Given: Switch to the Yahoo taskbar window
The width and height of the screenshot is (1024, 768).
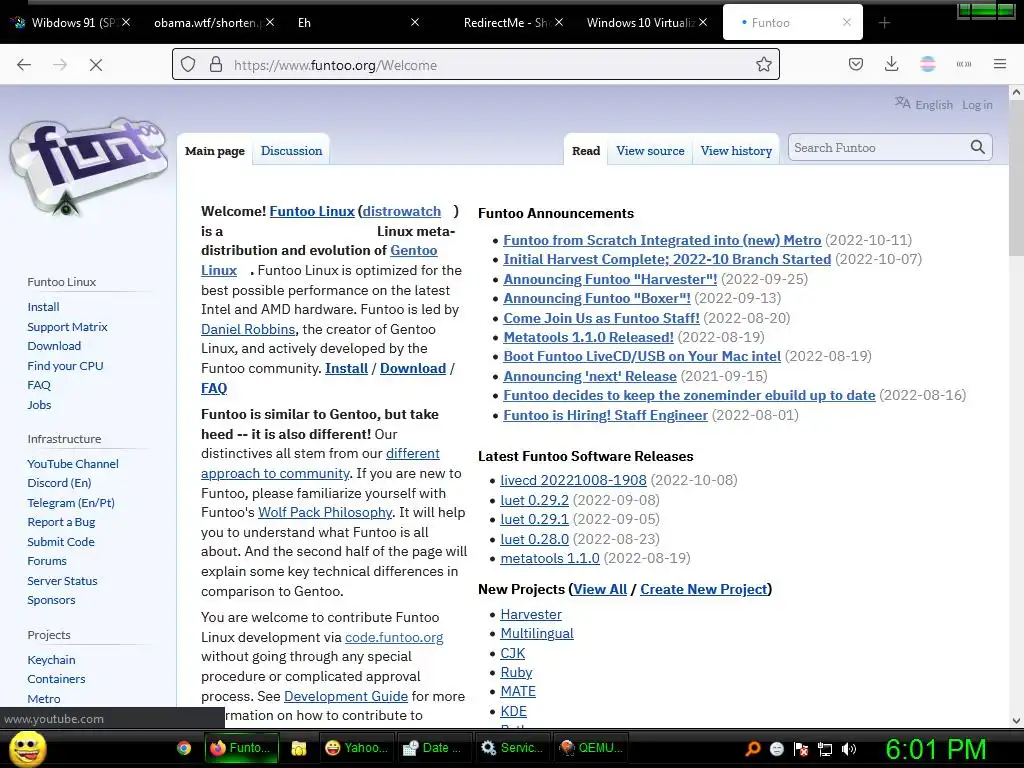Looking at the screenshot, I should pos(357,748).
